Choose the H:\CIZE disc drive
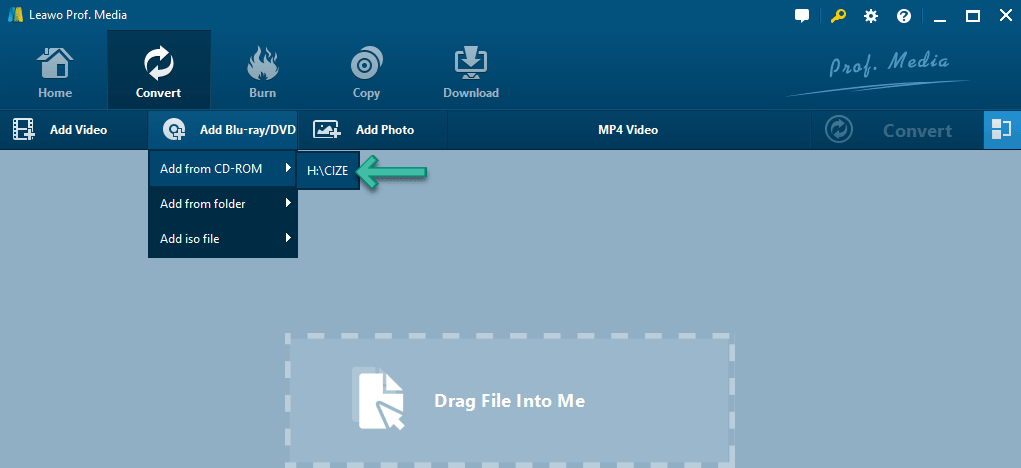The height and width of the screenshot is (468, 1021). 328,171
